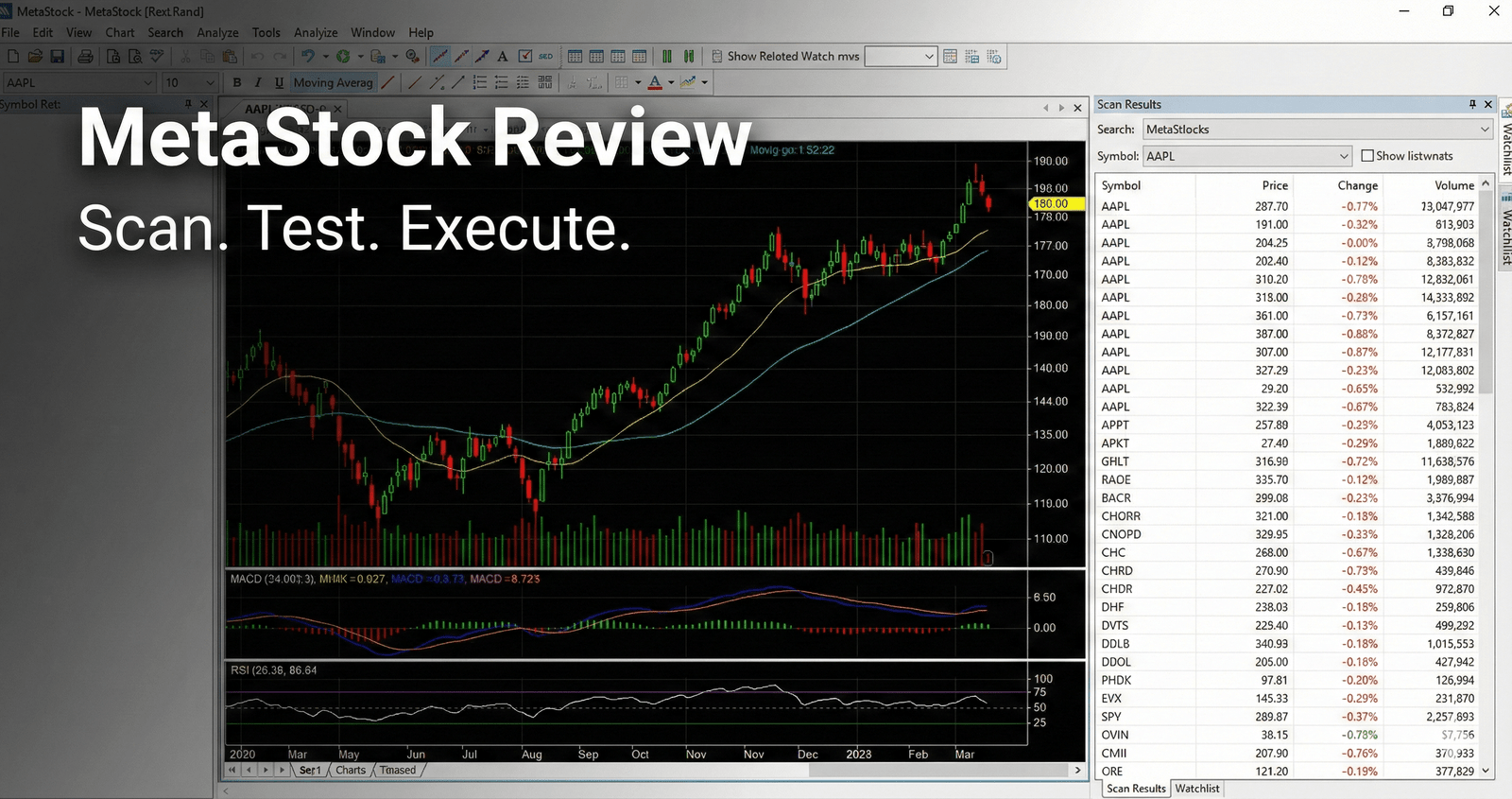Click the red line style icon
Image resolution: width=1512 pixels, height=799 pixels.
pyautogui.click(x=387, y=82)
